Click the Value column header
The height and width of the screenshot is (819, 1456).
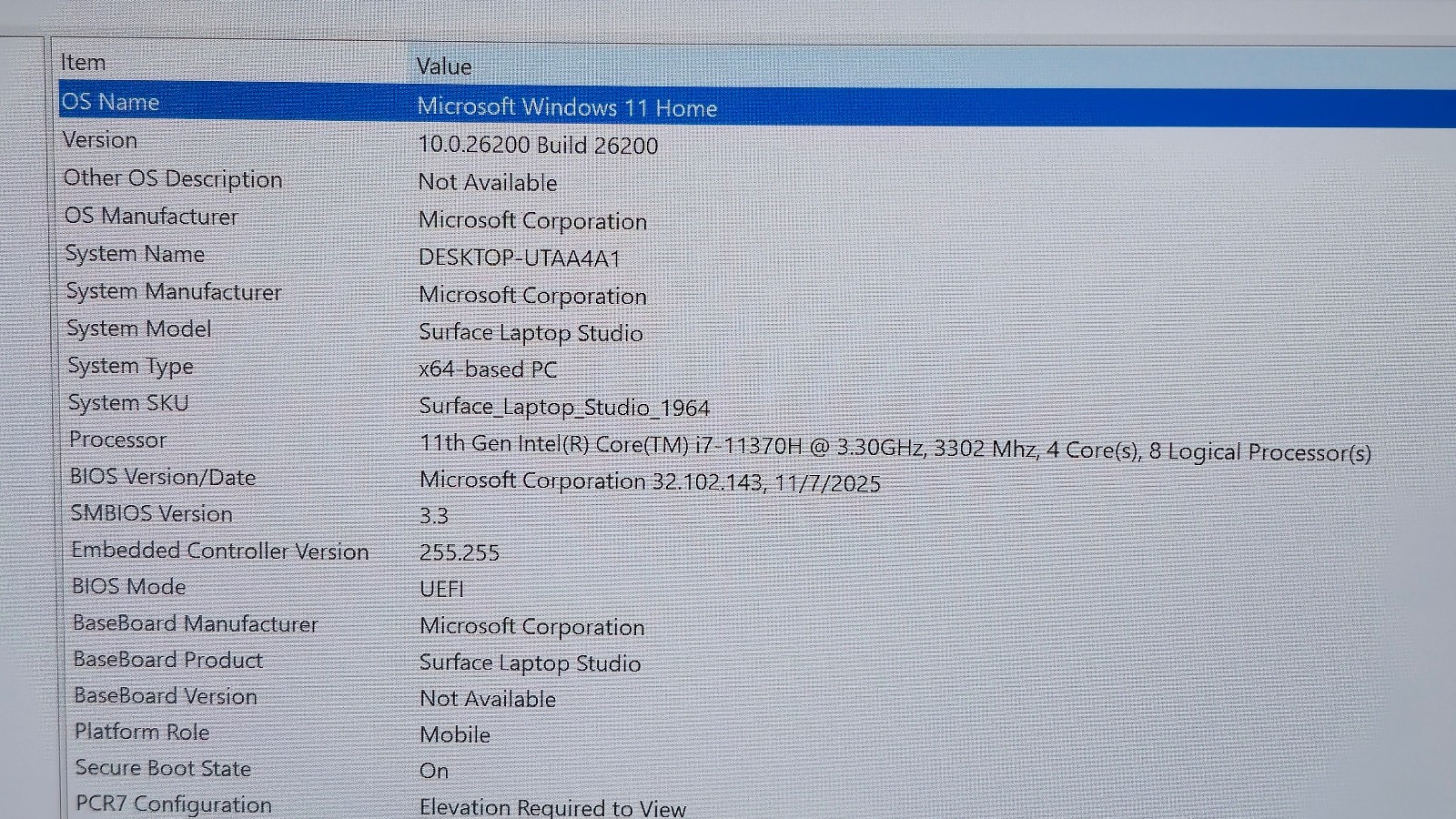tap(444, 66)
